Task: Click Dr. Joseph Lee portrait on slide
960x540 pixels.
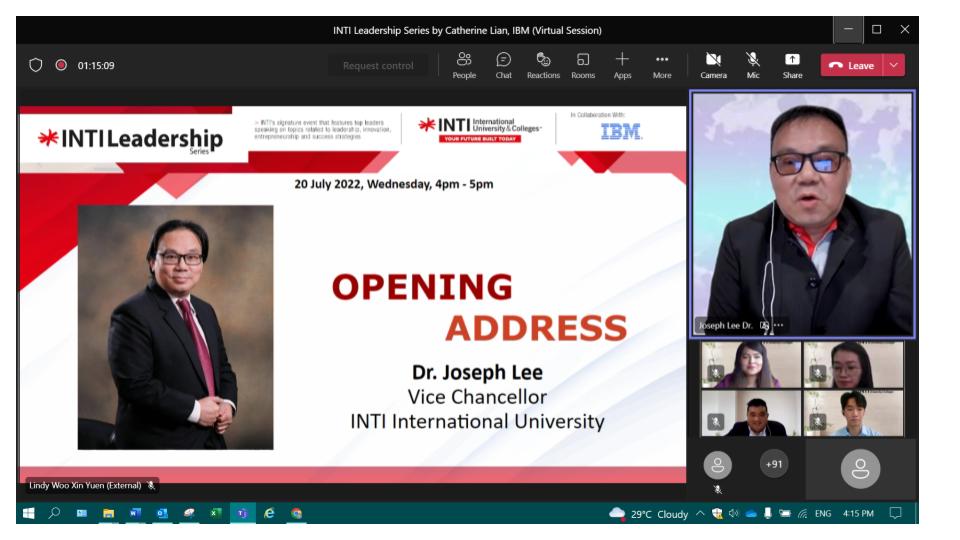Action: (176, 327)
